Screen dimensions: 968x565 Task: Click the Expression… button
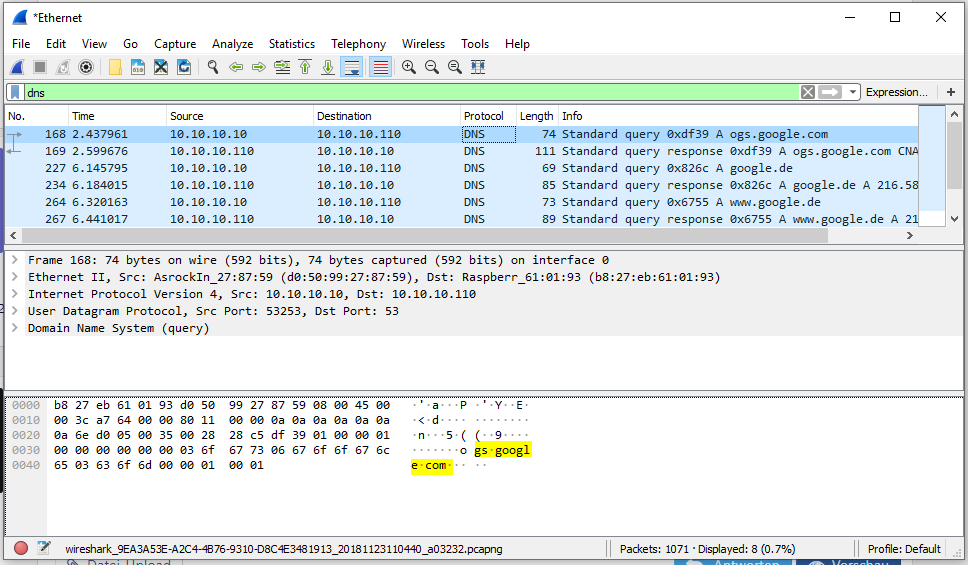pyautogui.click(x=896, y=92)
